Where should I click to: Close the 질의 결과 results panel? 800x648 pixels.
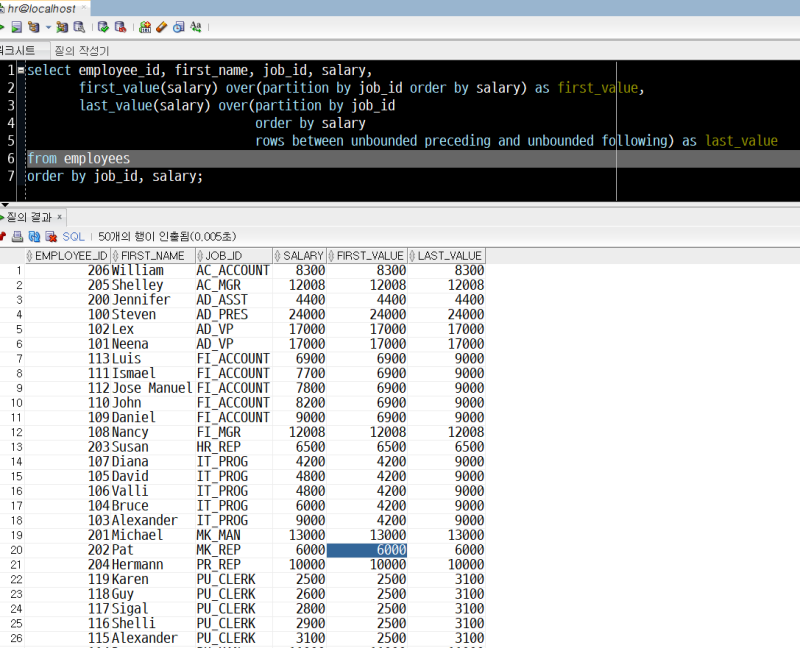click(x=57, y=216)
